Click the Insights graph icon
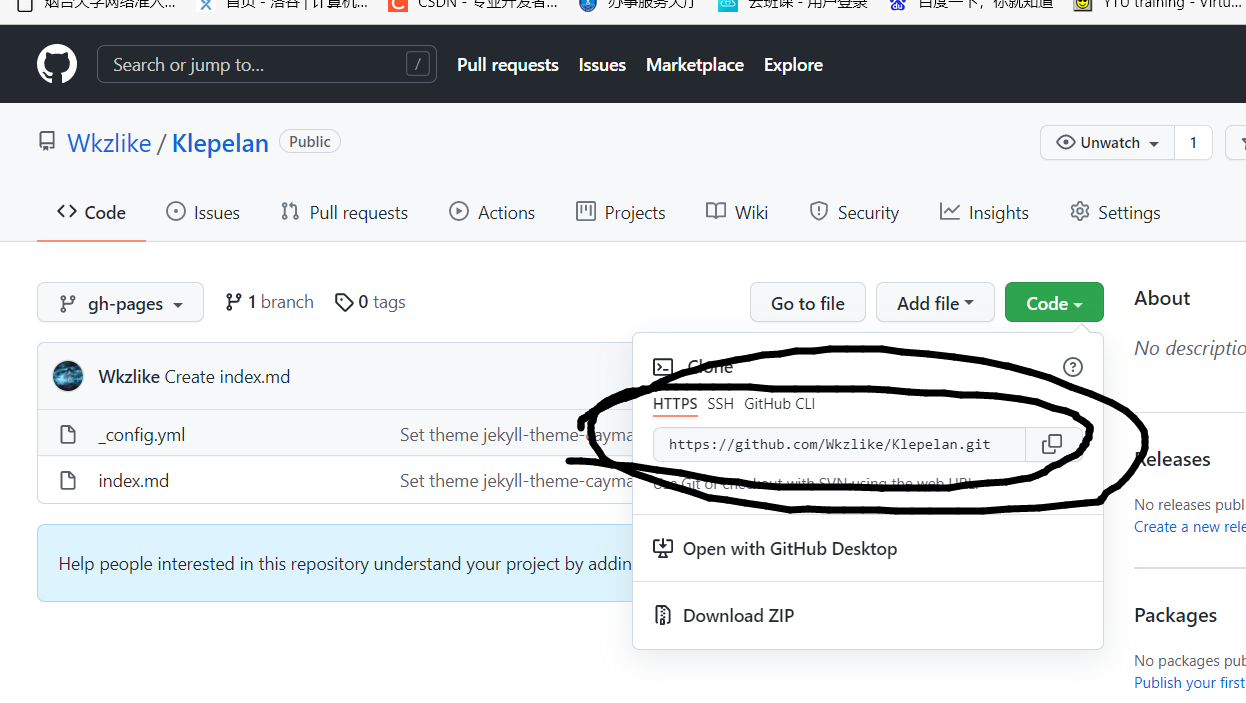 (x=950, y=211)
